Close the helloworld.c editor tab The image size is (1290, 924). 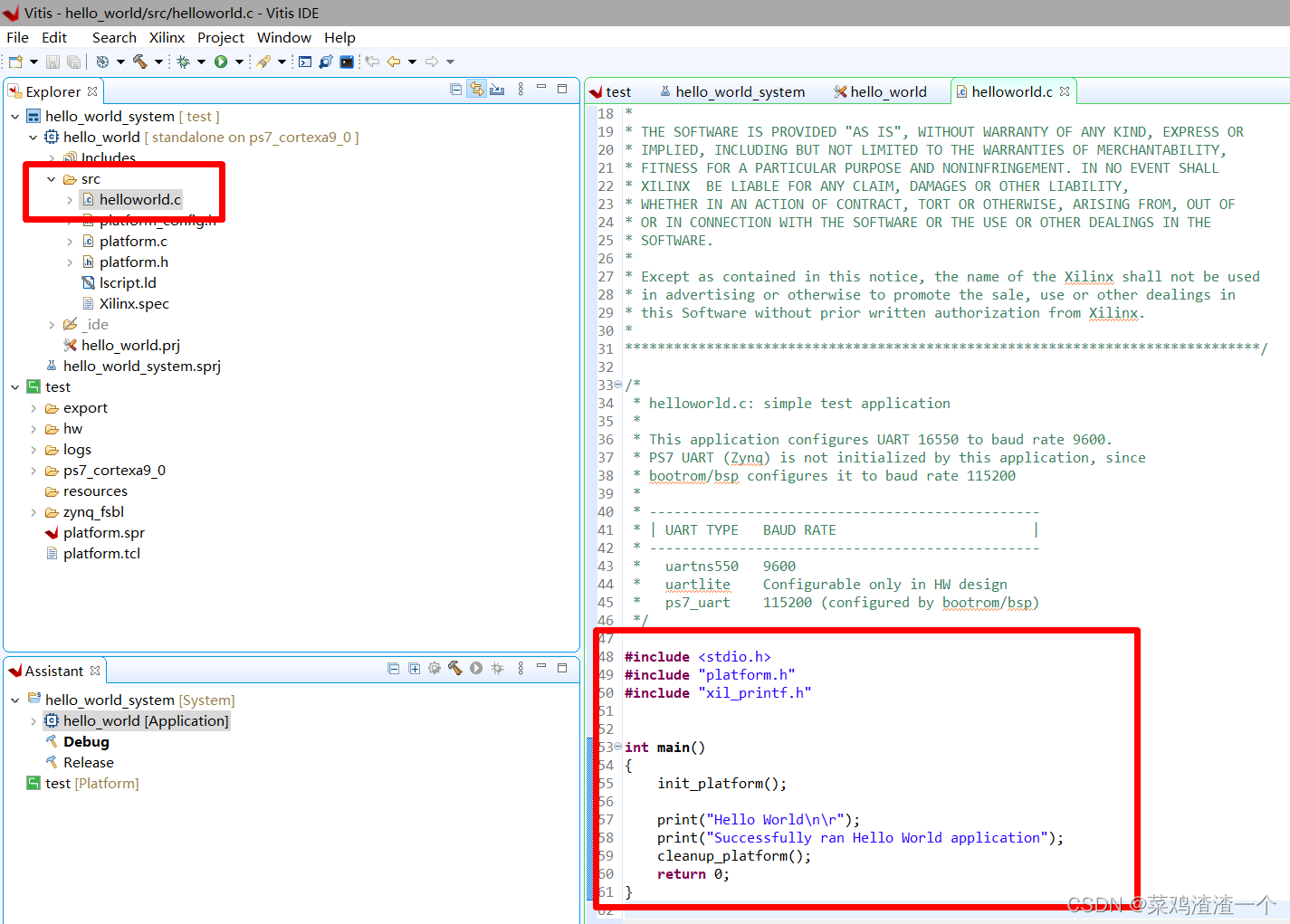click(x=1065, y=91)
